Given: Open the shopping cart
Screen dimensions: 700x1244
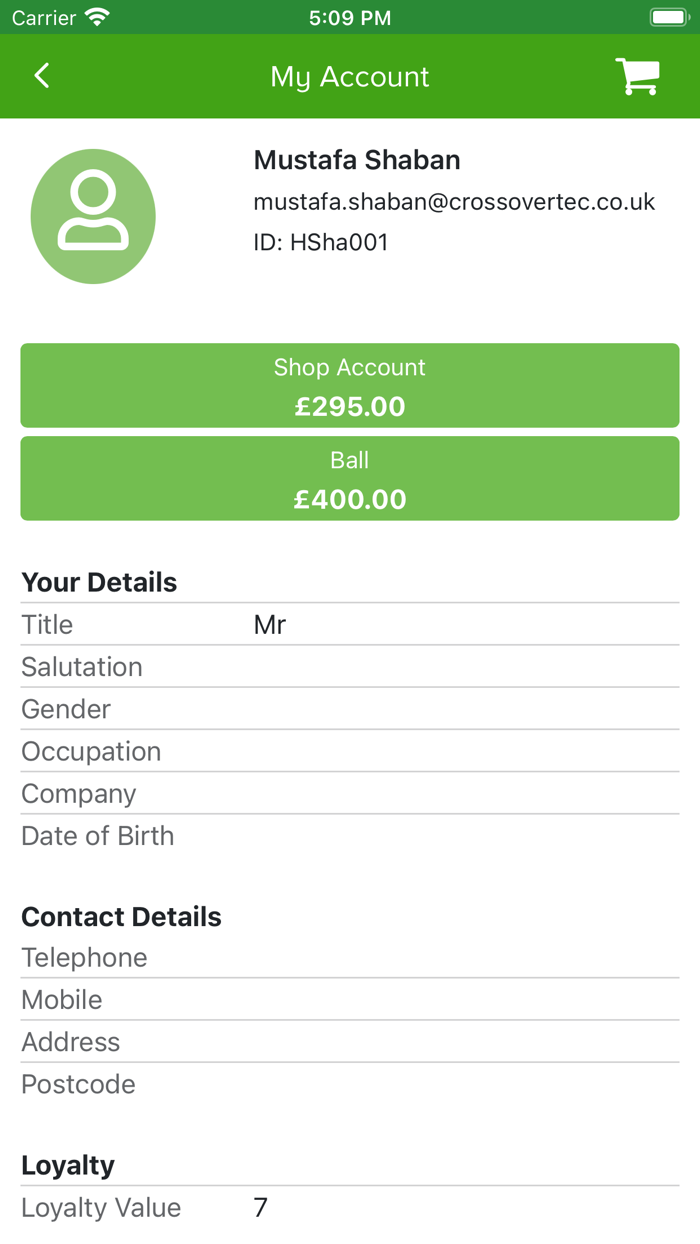Looking at the screenshot, I should pos(637,76).
